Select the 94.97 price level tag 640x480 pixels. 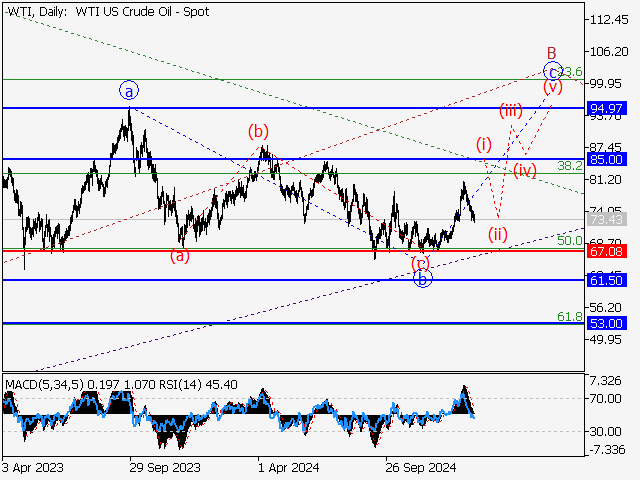(607, 107)
